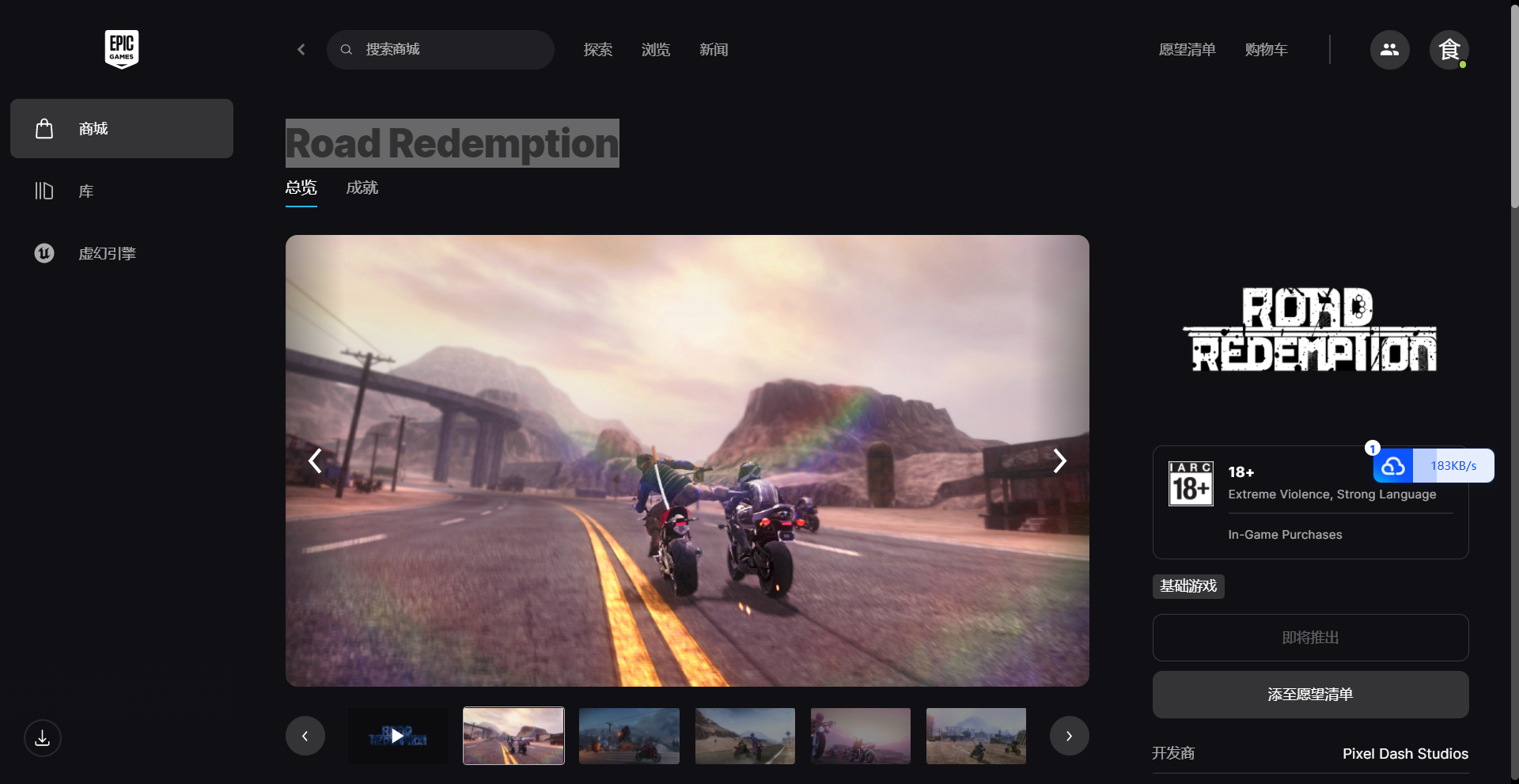Image resolution: width=1519 pixels, height=784 pixels.
Task: Open the Epic Games logo home
Action: pos(122,49)
